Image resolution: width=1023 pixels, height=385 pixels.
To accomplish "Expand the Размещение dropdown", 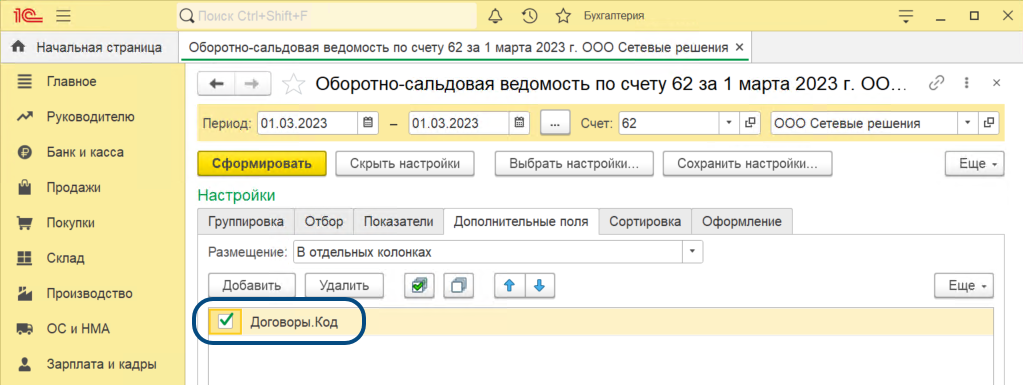I will tap(693, 251).
